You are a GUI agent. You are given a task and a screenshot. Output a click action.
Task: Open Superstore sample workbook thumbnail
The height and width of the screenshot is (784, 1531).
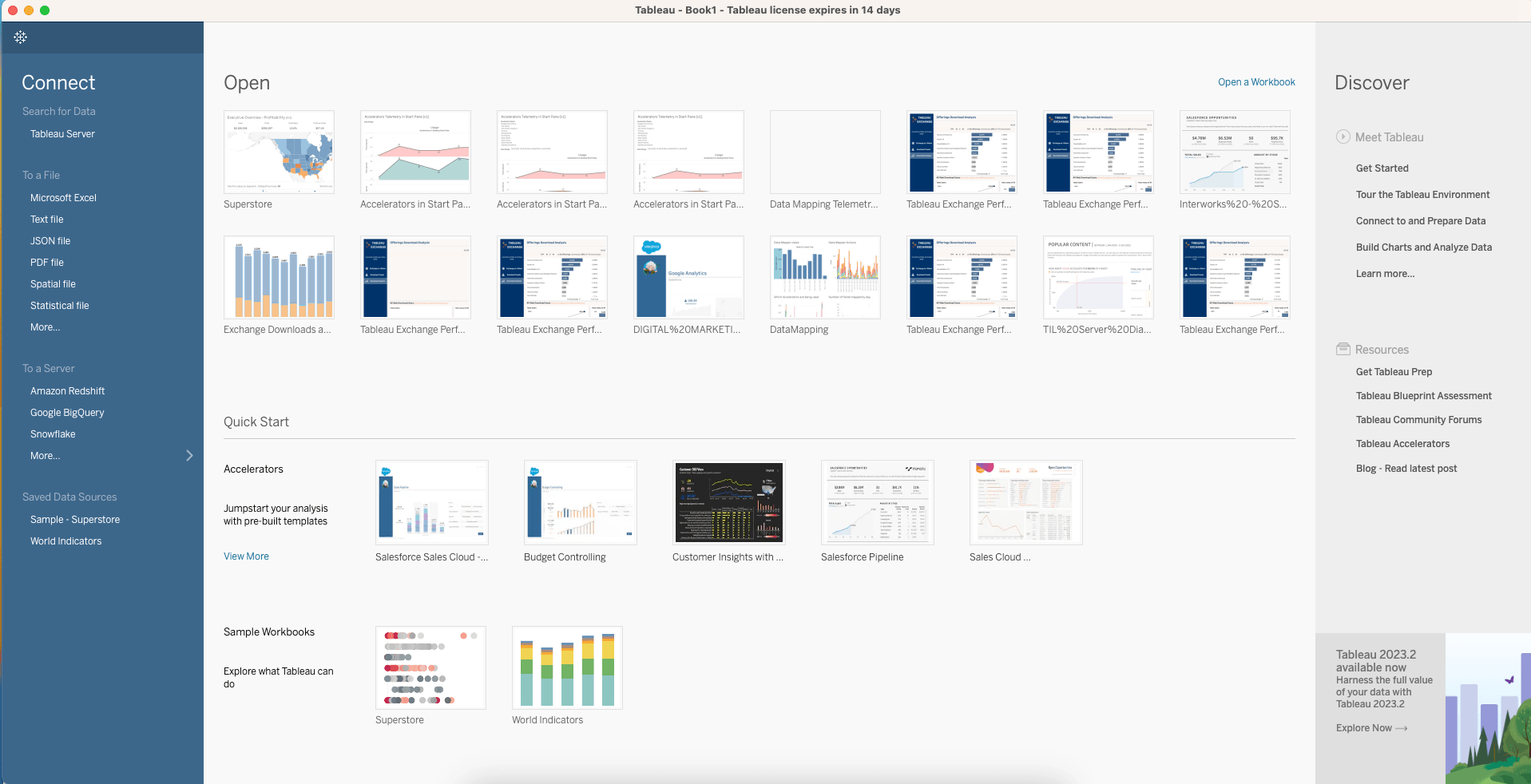(x=430, y=667)
